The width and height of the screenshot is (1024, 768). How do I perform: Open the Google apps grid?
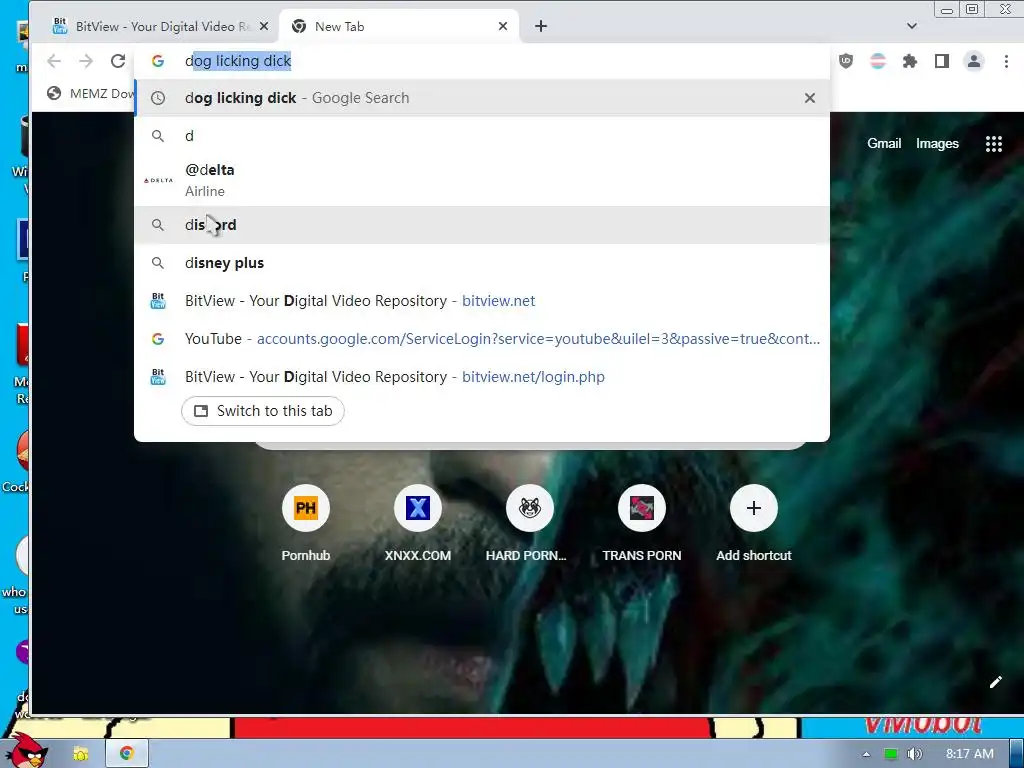(993, 144)
